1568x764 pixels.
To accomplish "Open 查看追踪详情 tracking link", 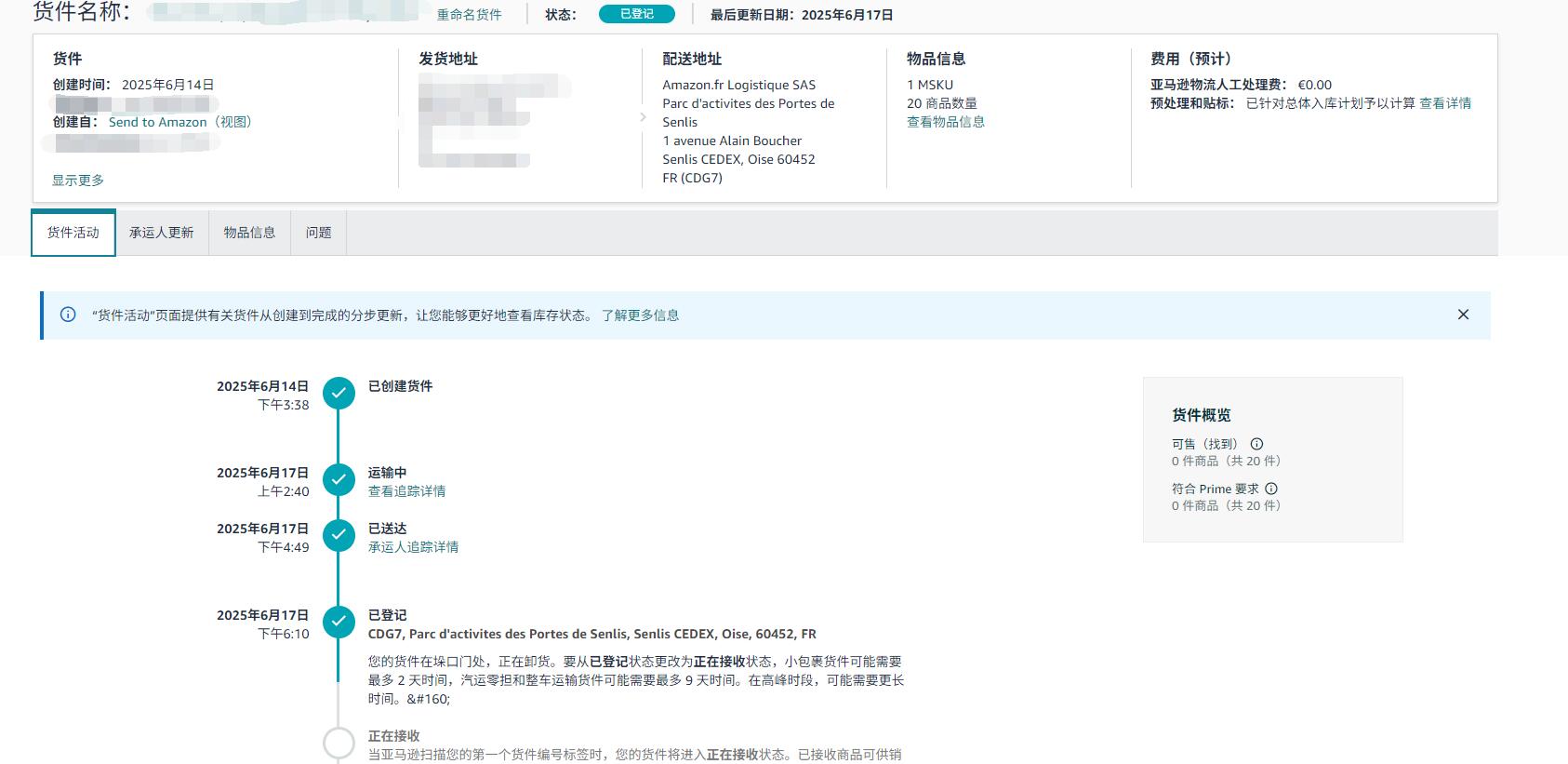I will tap(406, 491).
